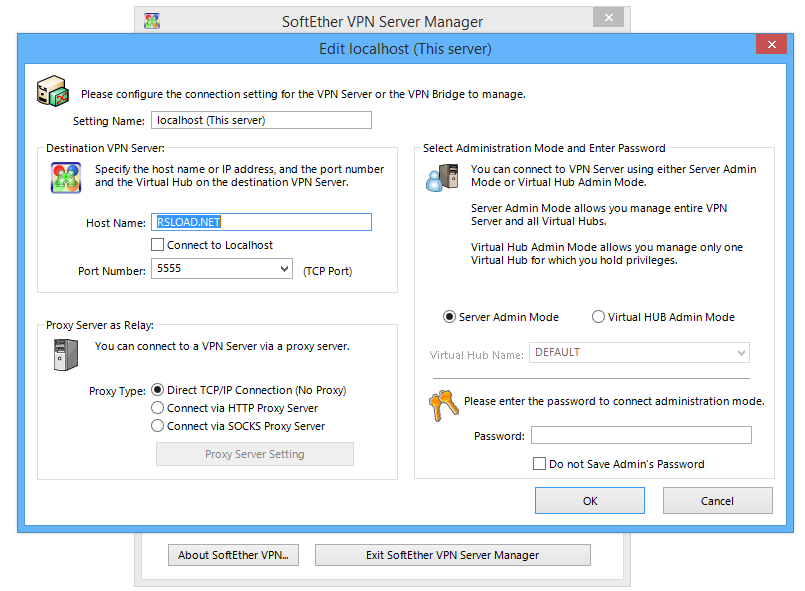Click the server connection icon beside the instructions
This screenshot has height=591, width=805.
coord(53,91)
